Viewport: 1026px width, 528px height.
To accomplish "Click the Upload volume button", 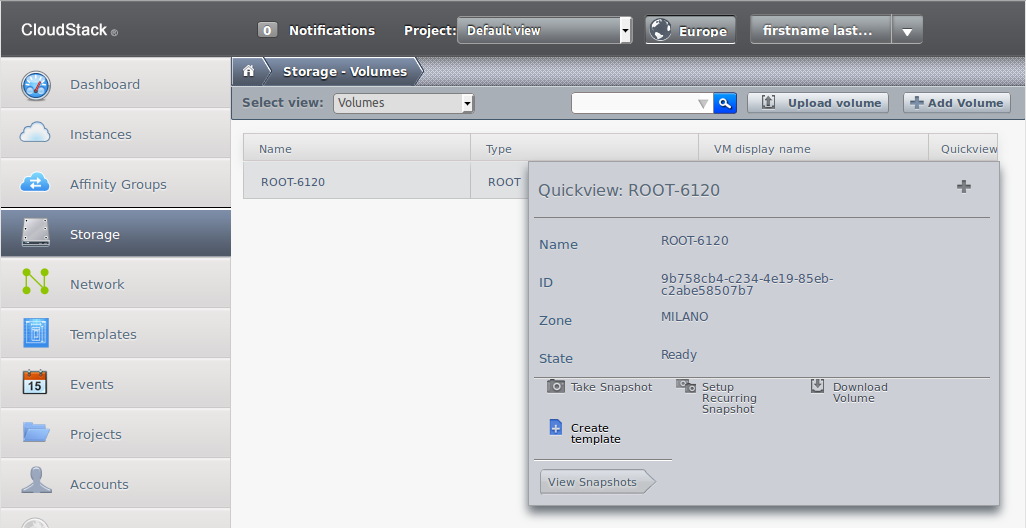I will (818, 103).
